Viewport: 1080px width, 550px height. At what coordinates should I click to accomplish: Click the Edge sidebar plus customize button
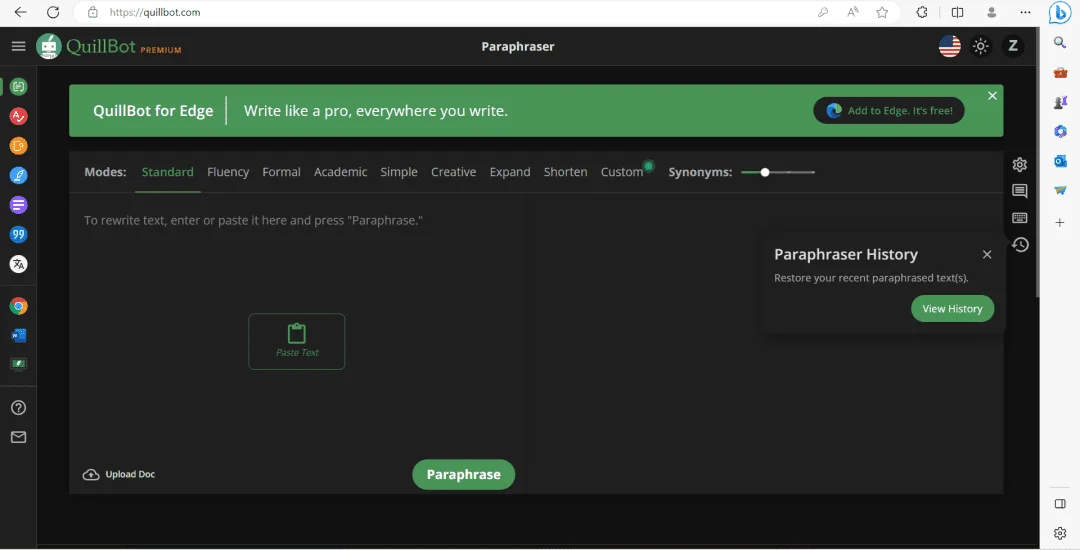(1060, 222)
